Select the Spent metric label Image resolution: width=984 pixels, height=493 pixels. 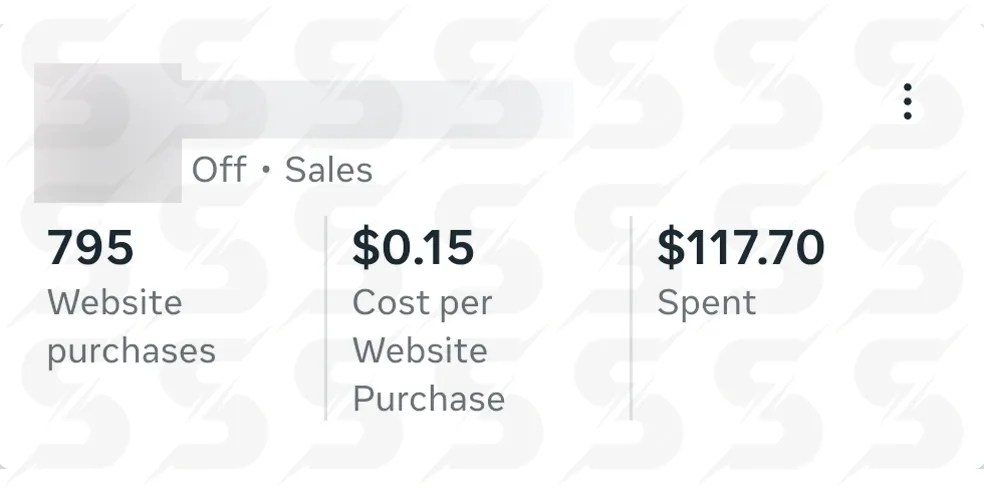pyautogui.click(x=706, y=303)
